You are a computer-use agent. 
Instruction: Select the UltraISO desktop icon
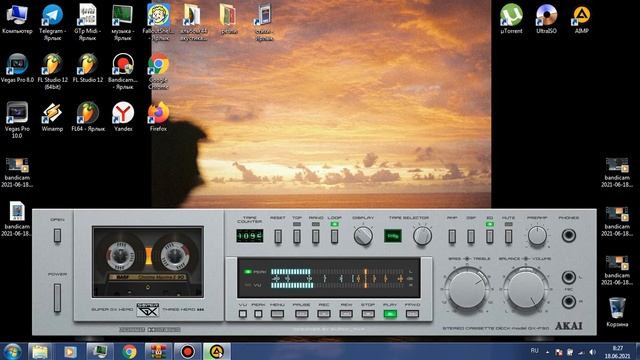pos(546,19)
